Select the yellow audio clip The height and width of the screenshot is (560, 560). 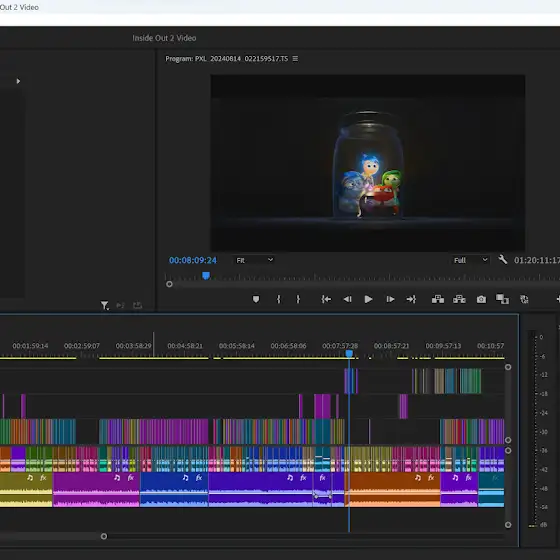coord(26,490)
